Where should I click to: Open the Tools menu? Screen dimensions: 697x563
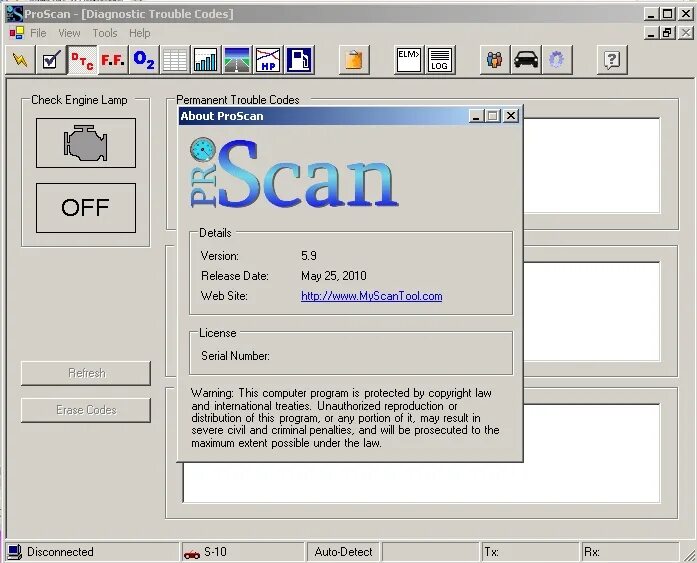[x=105, y=33]
